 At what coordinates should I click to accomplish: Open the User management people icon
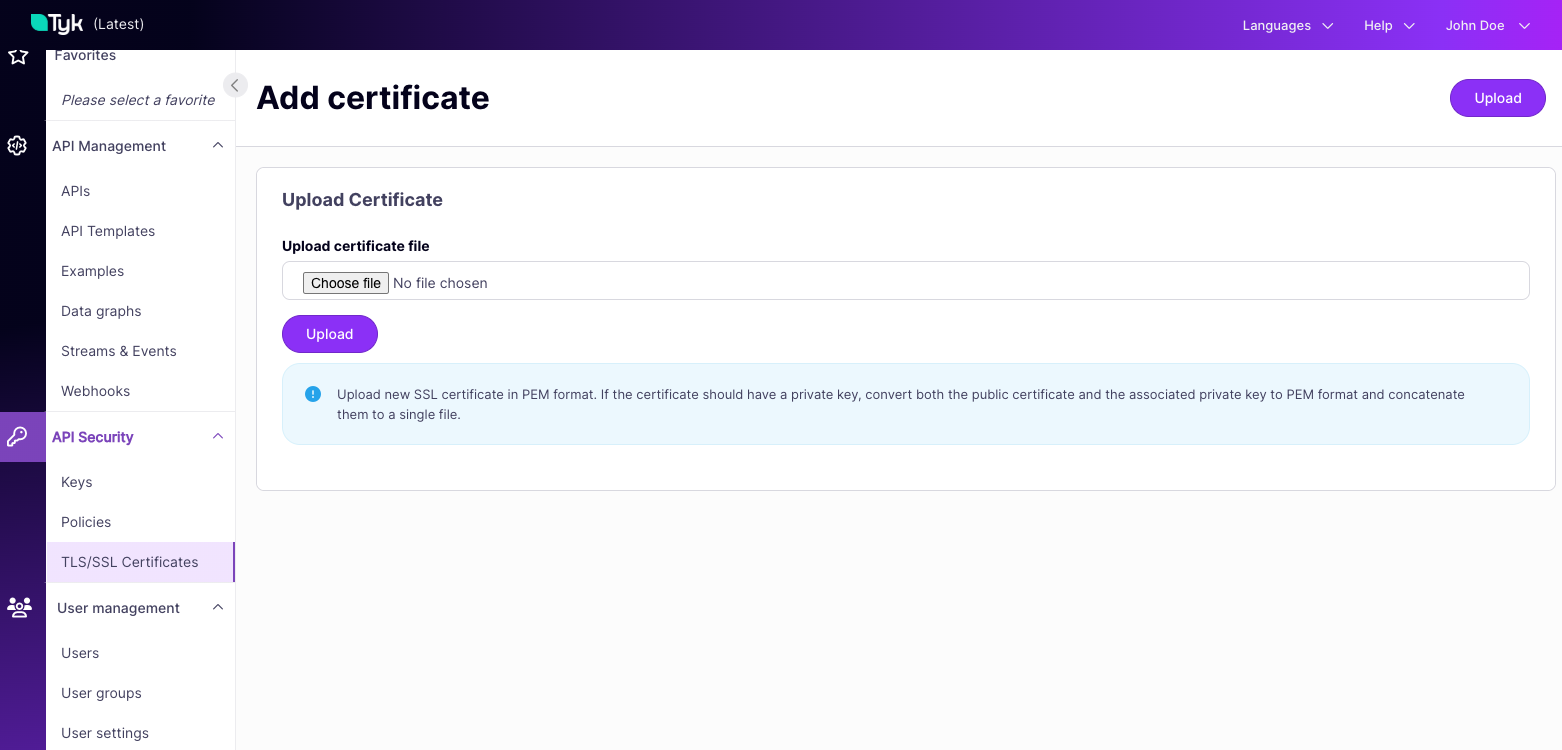(x=18, y=608)
